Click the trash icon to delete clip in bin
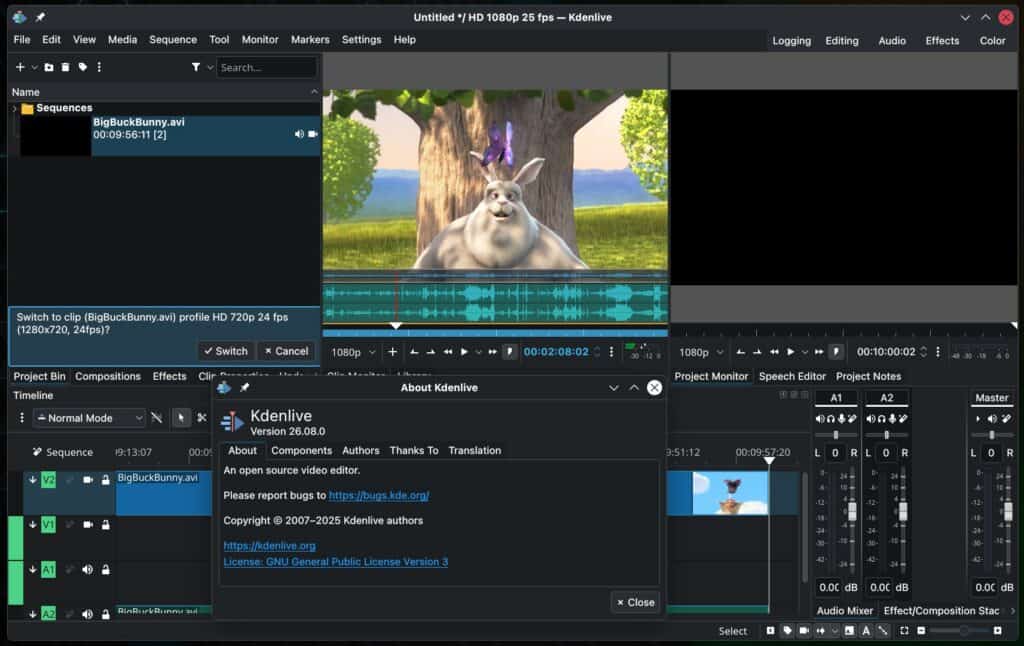This screenshot has height=646, width=1024. (65, 67)
